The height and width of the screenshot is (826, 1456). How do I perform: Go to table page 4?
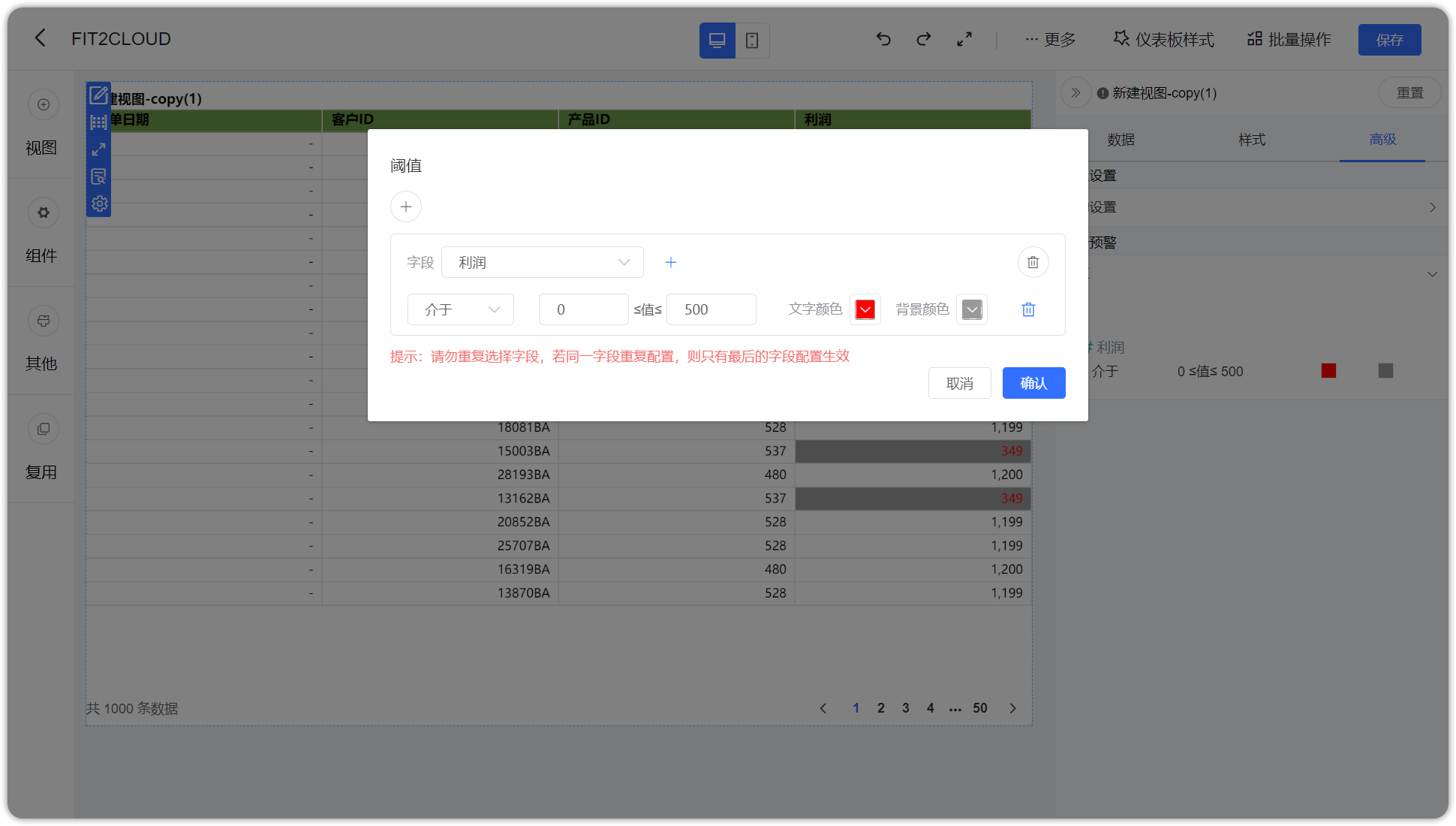pyautogui.click(x=930, y=708)
